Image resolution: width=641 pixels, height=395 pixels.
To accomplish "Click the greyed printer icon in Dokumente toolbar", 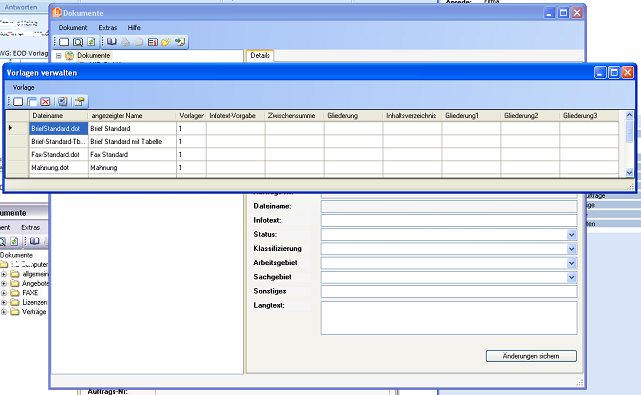I will tap(126, 42).
